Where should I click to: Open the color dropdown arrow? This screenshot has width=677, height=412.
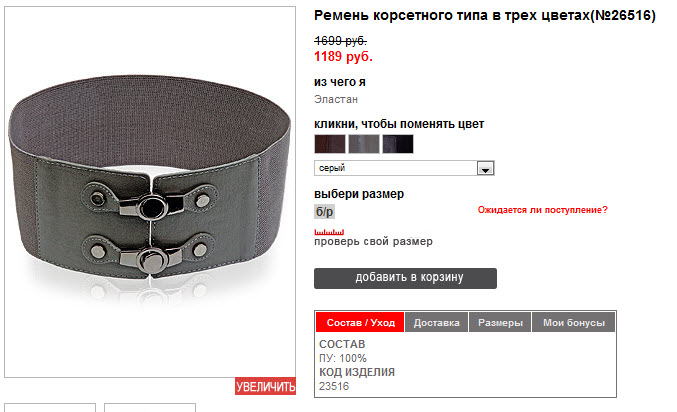[x=485, y=168]
